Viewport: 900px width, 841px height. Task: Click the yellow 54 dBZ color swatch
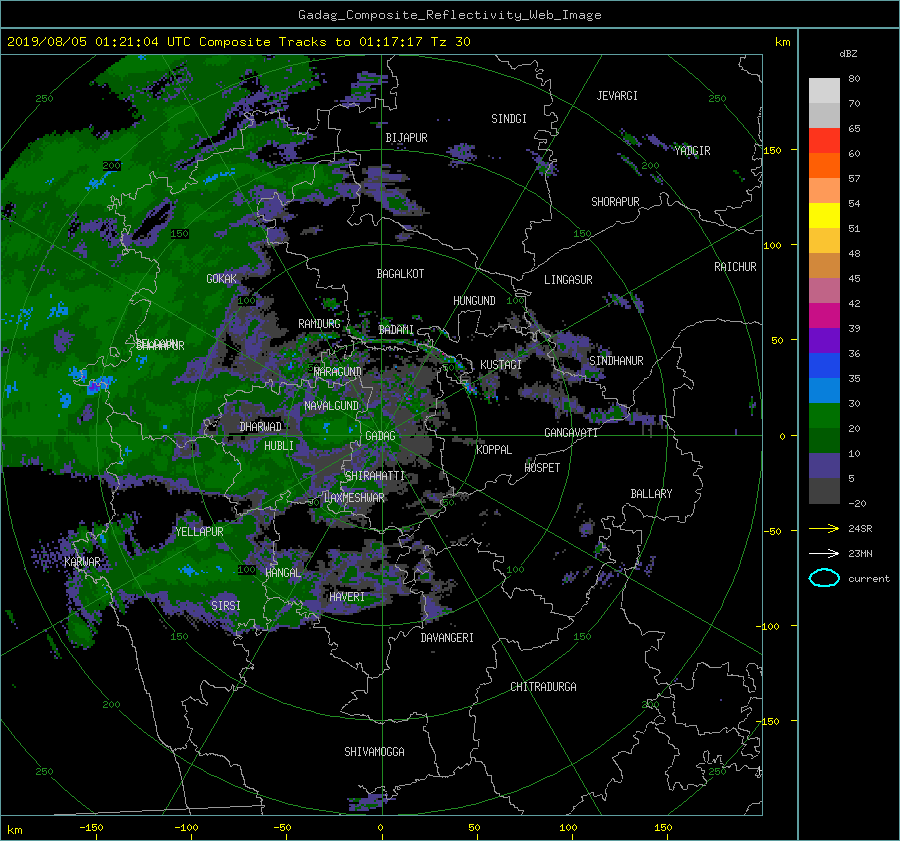824,216
